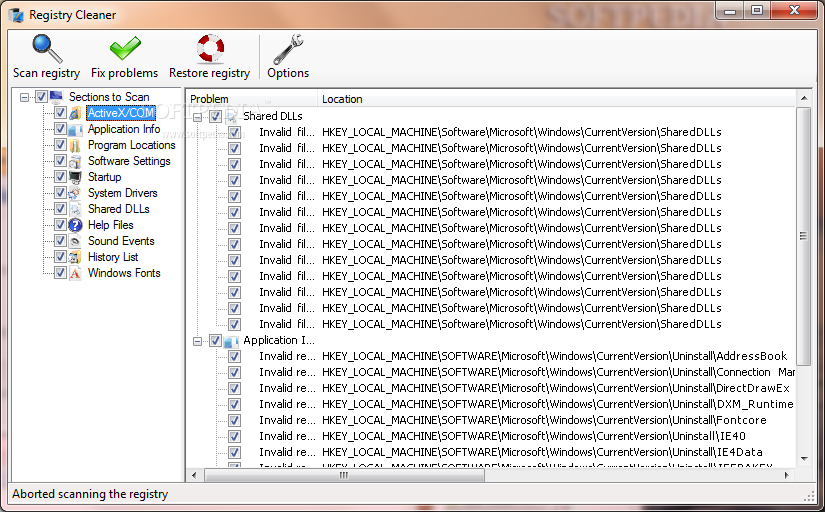Click the horizontal scrollbar left arrow
Screen dimensions: 825x512
tap(194, 475)
